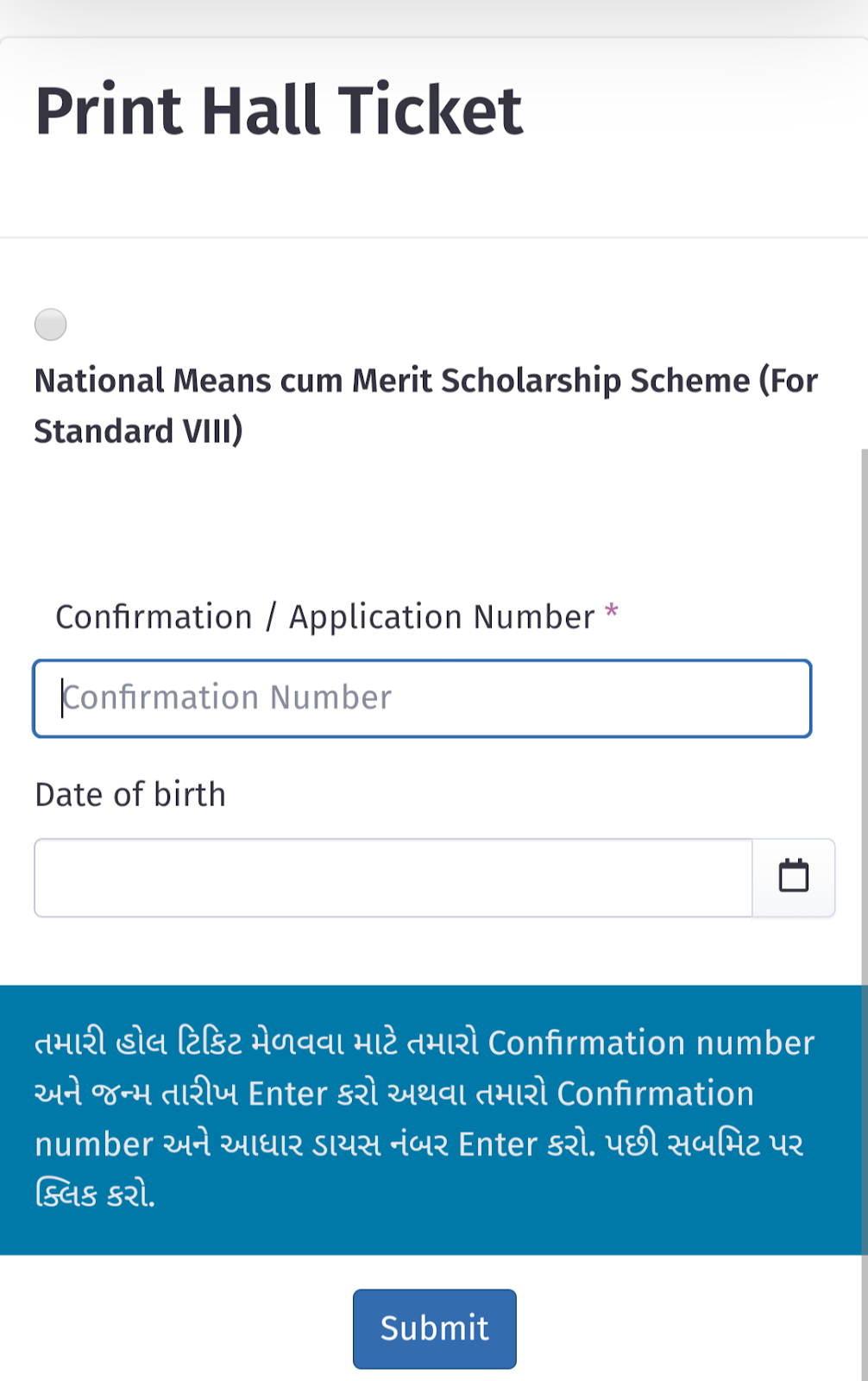The image size is (868, 1381).
Task: Click the "Confirmation / Application Number" field label
Action: pos(324,617)
